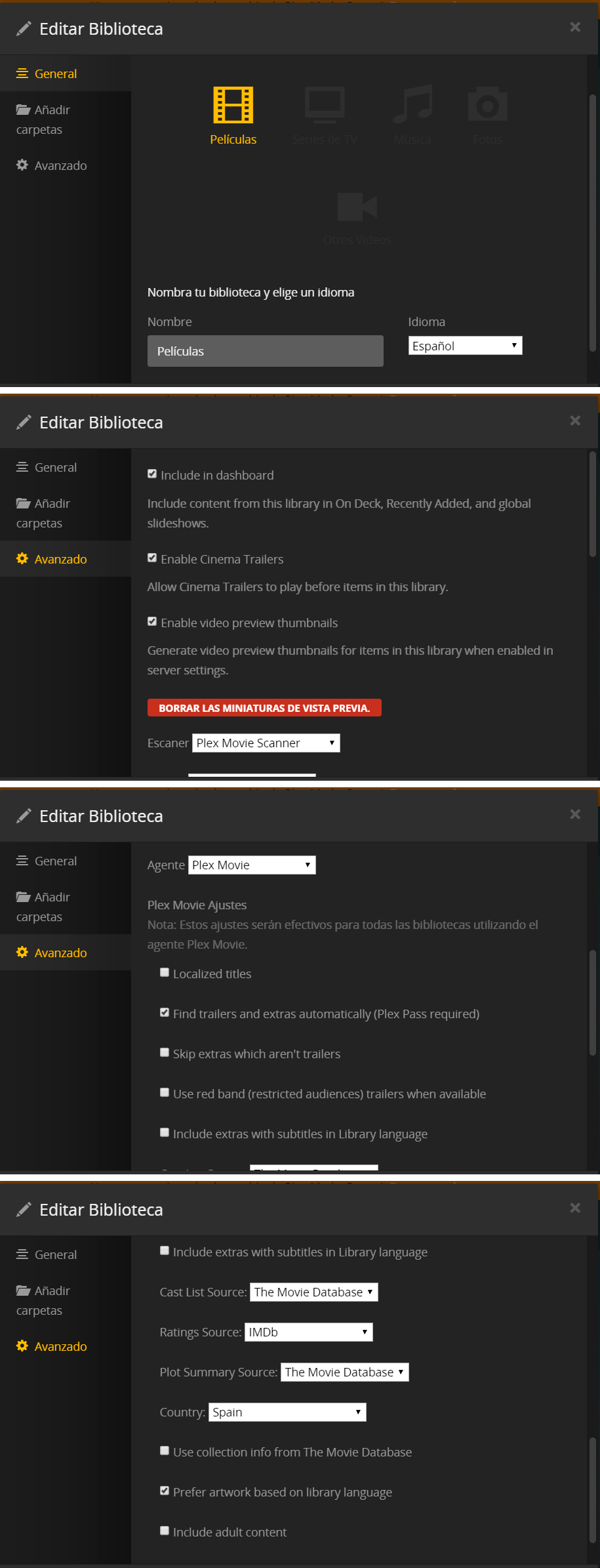Enable Use red band trailers option

click(x=165, y=1093)
